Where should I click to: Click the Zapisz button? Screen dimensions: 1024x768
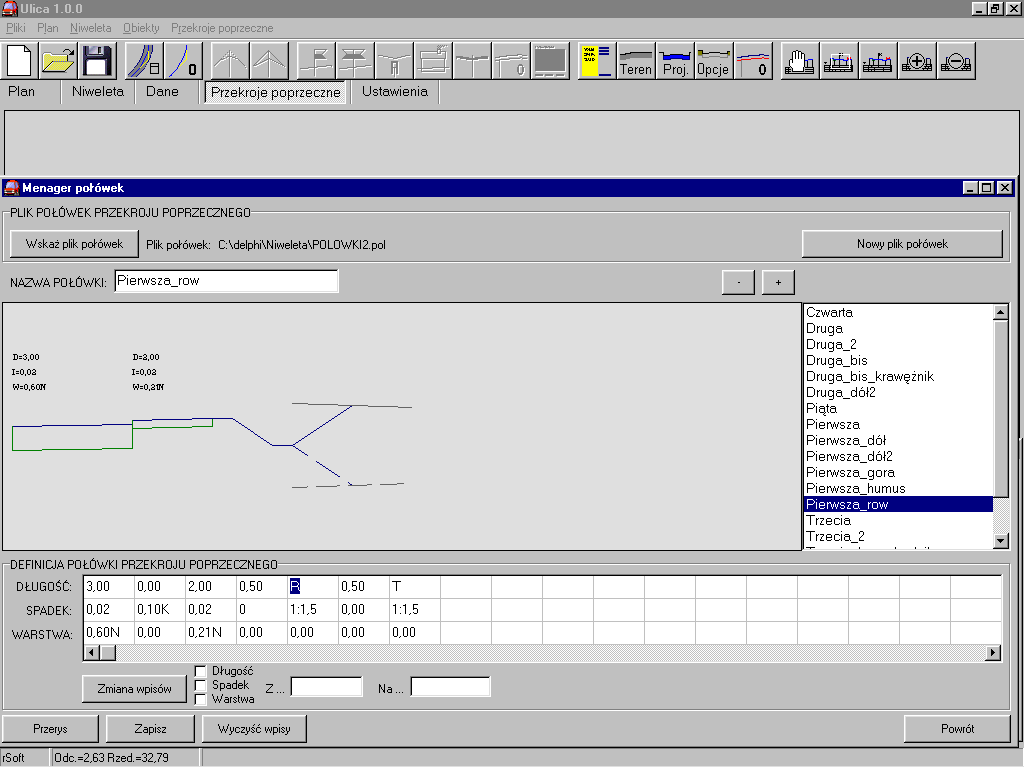pyautogui.click(x=150, y=729)
